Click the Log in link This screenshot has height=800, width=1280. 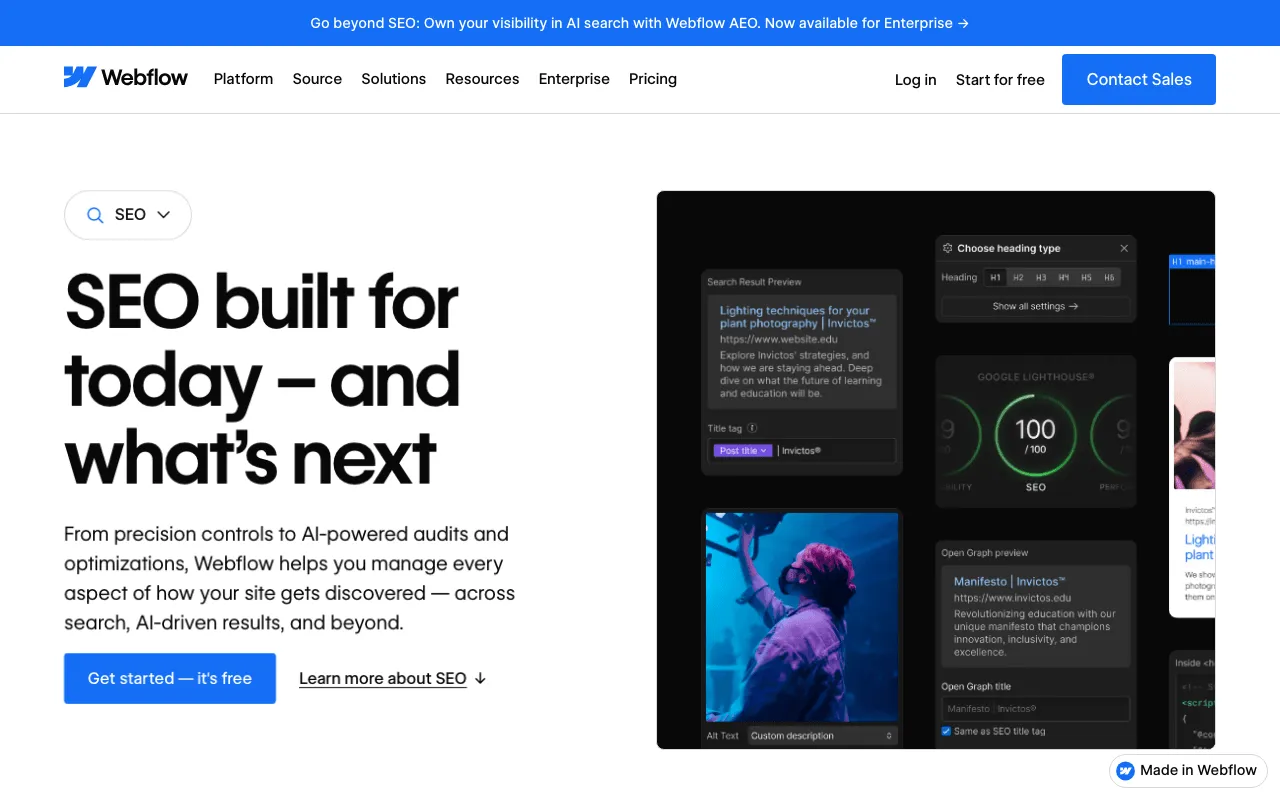[916, 80]
